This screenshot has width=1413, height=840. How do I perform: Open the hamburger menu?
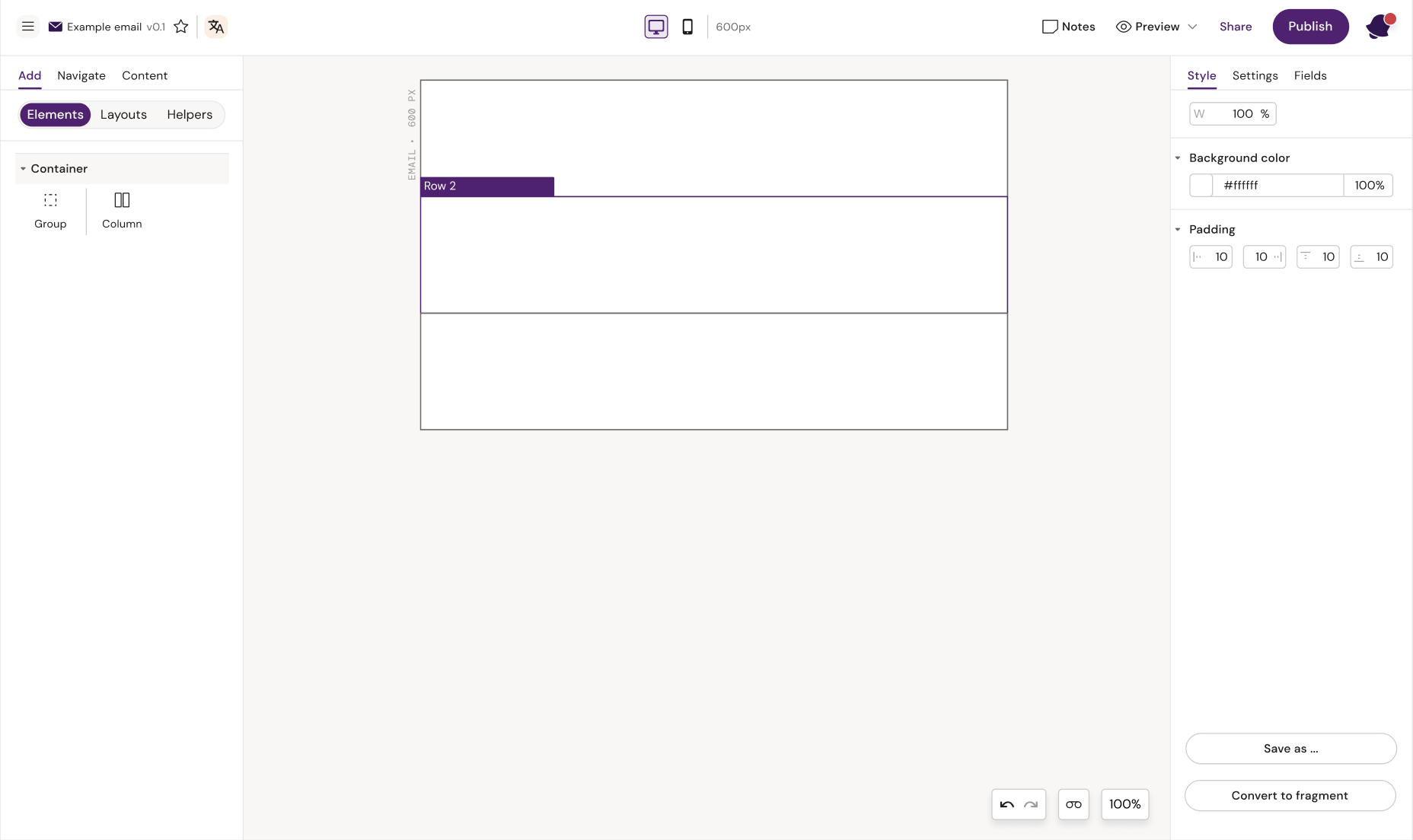(x=28, y=26)
